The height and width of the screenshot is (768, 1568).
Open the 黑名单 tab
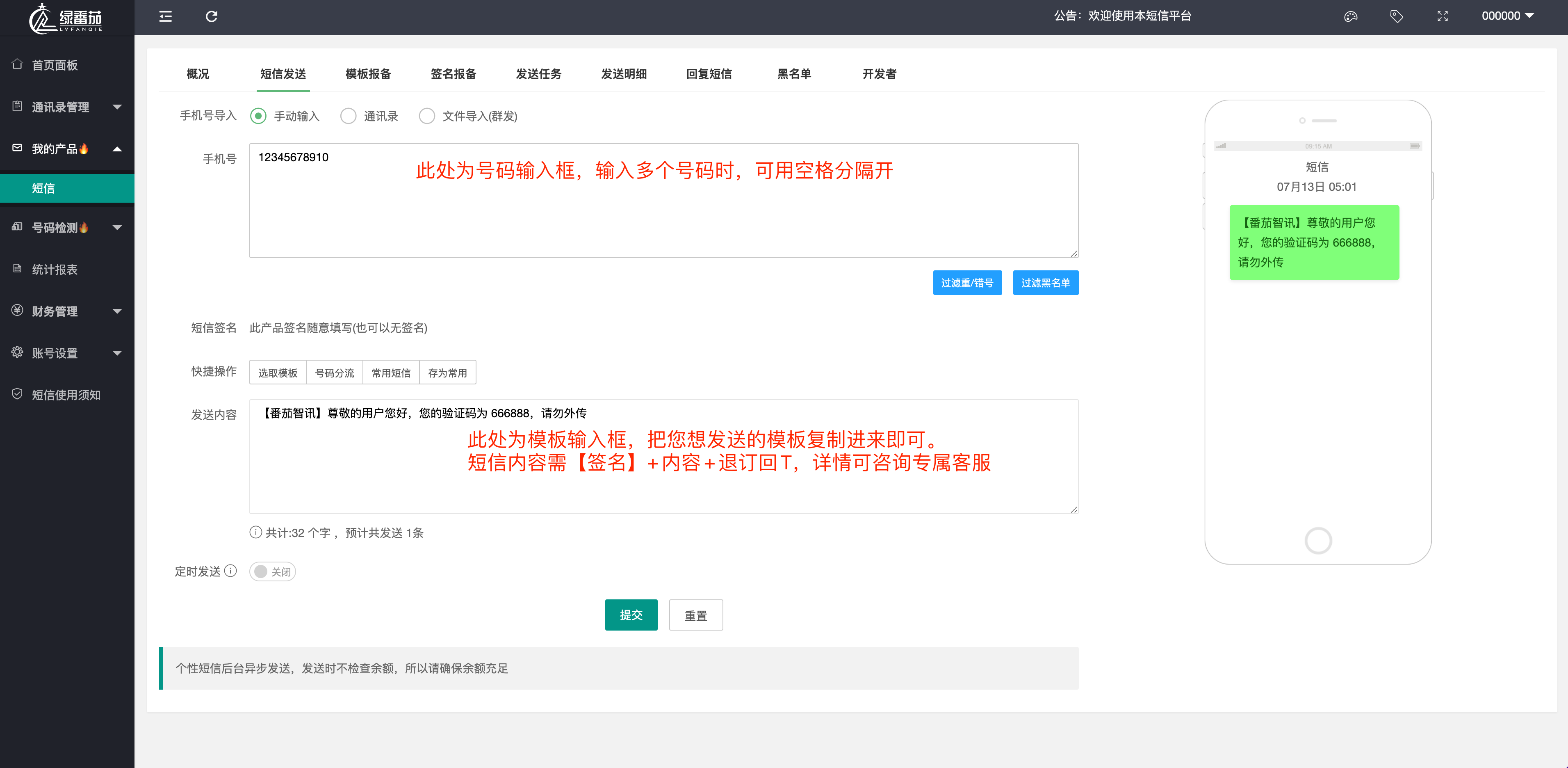[794, 74]
